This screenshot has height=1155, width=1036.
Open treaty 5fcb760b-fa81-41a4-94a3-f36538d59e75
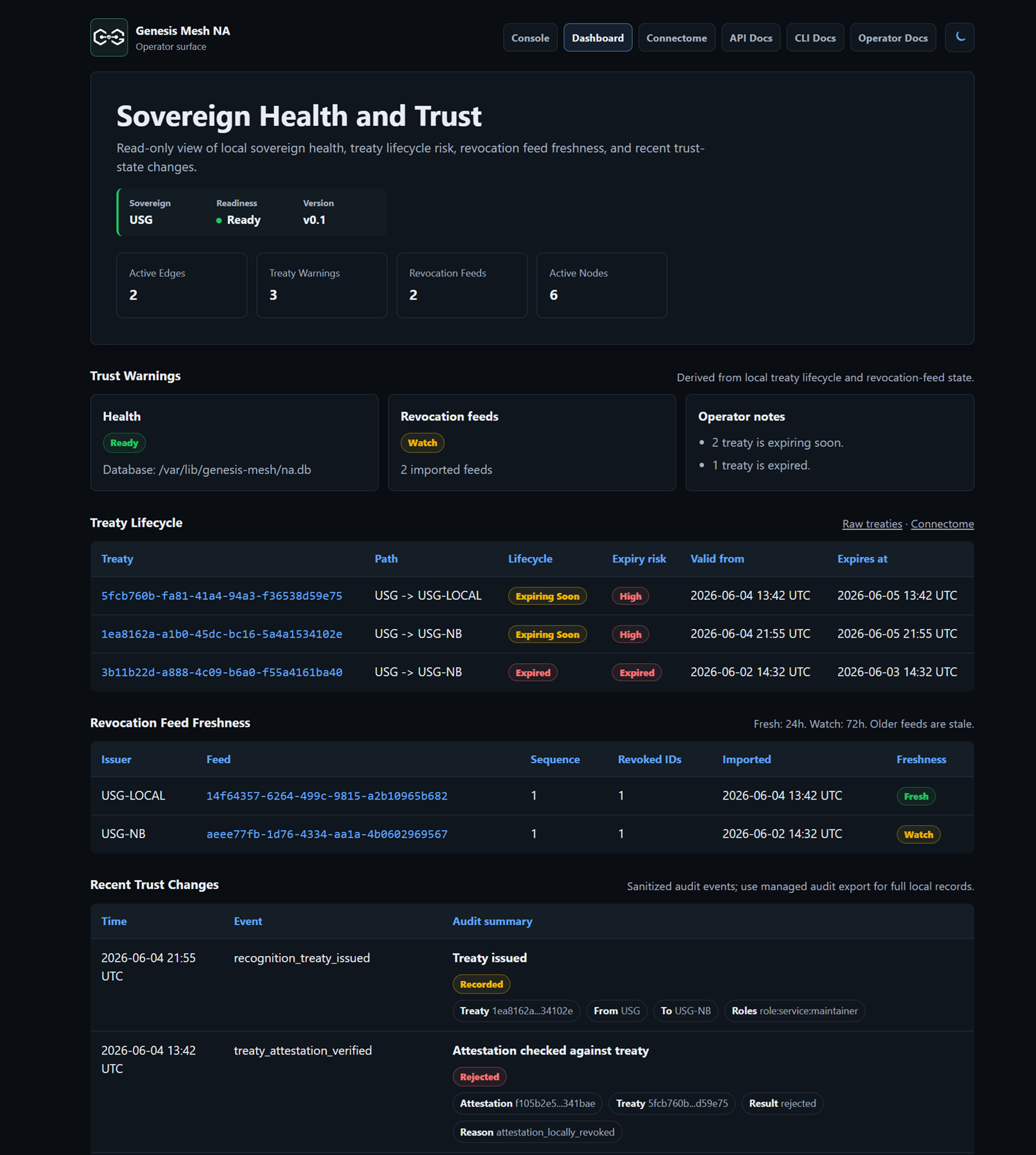click(222, 596)
